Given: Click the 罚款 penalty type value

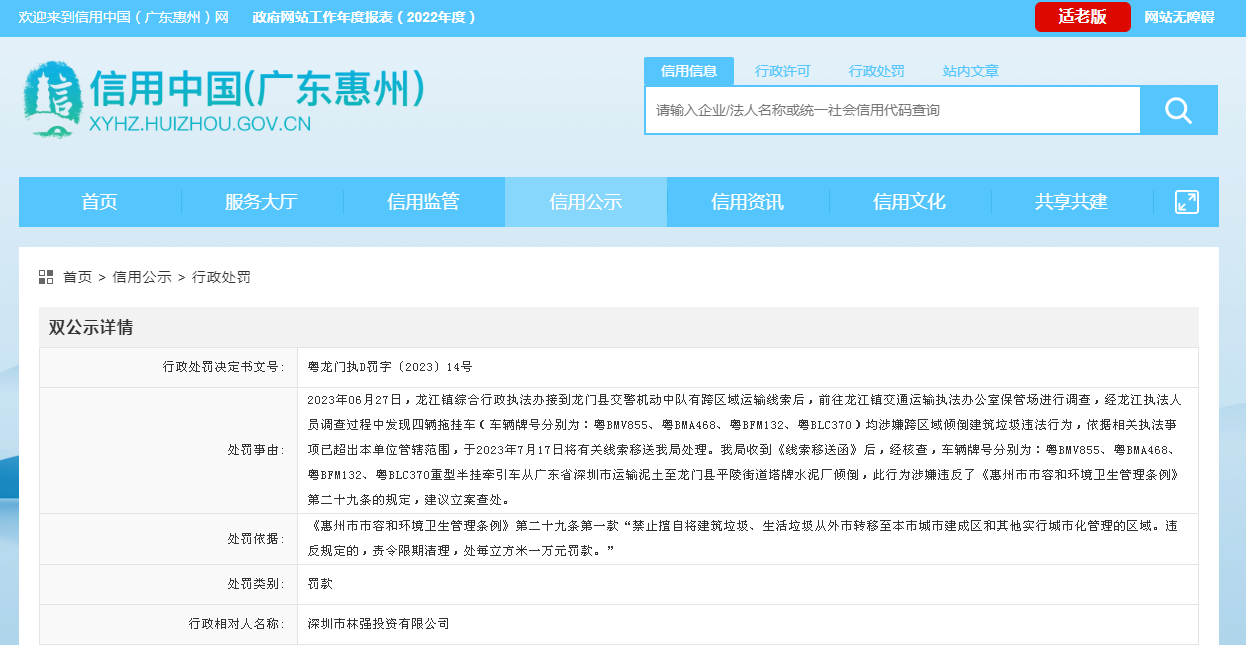Looking at the screenshot, I should (x=320, y=583).
